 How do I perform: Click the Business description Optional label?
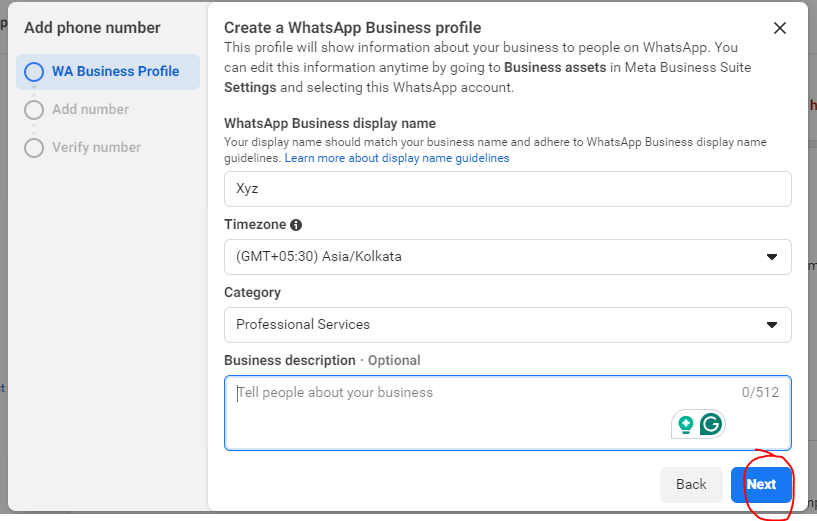coord(322,361)
